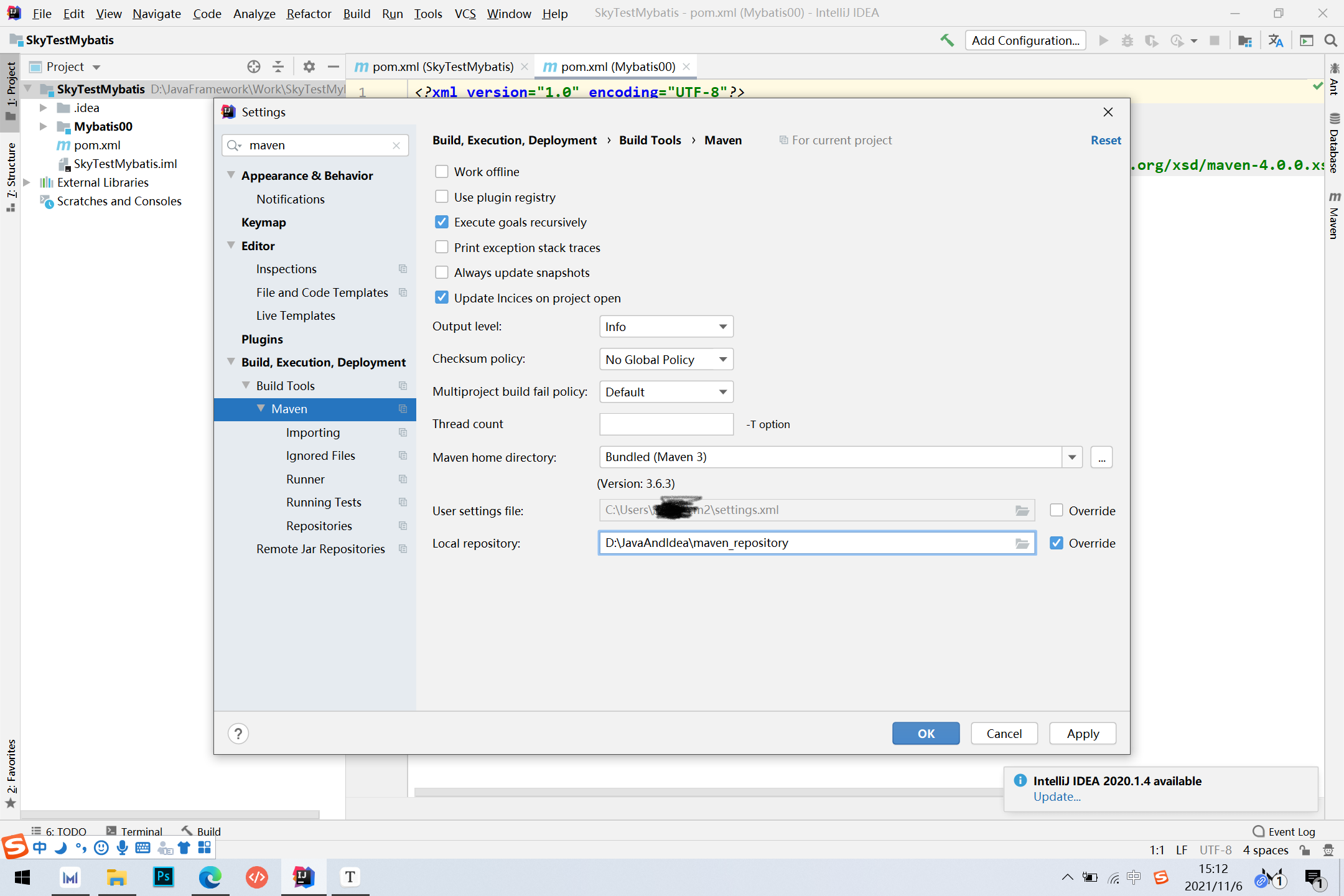Open the Refactor menu
Screen dimensions: 1344x896
[x=309, y=13]
